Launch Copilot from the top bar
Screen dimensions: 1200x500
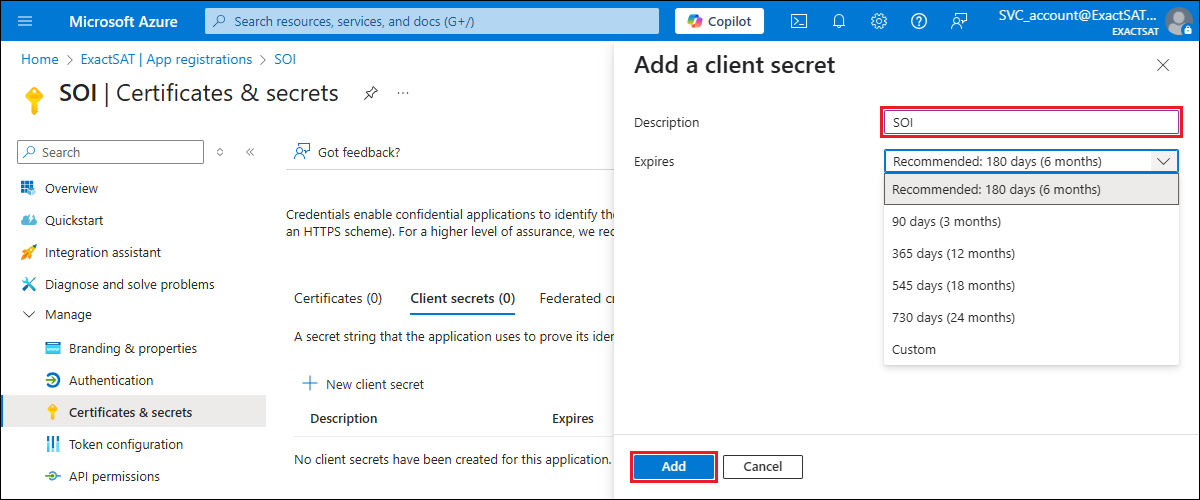(x=719, y=21)
